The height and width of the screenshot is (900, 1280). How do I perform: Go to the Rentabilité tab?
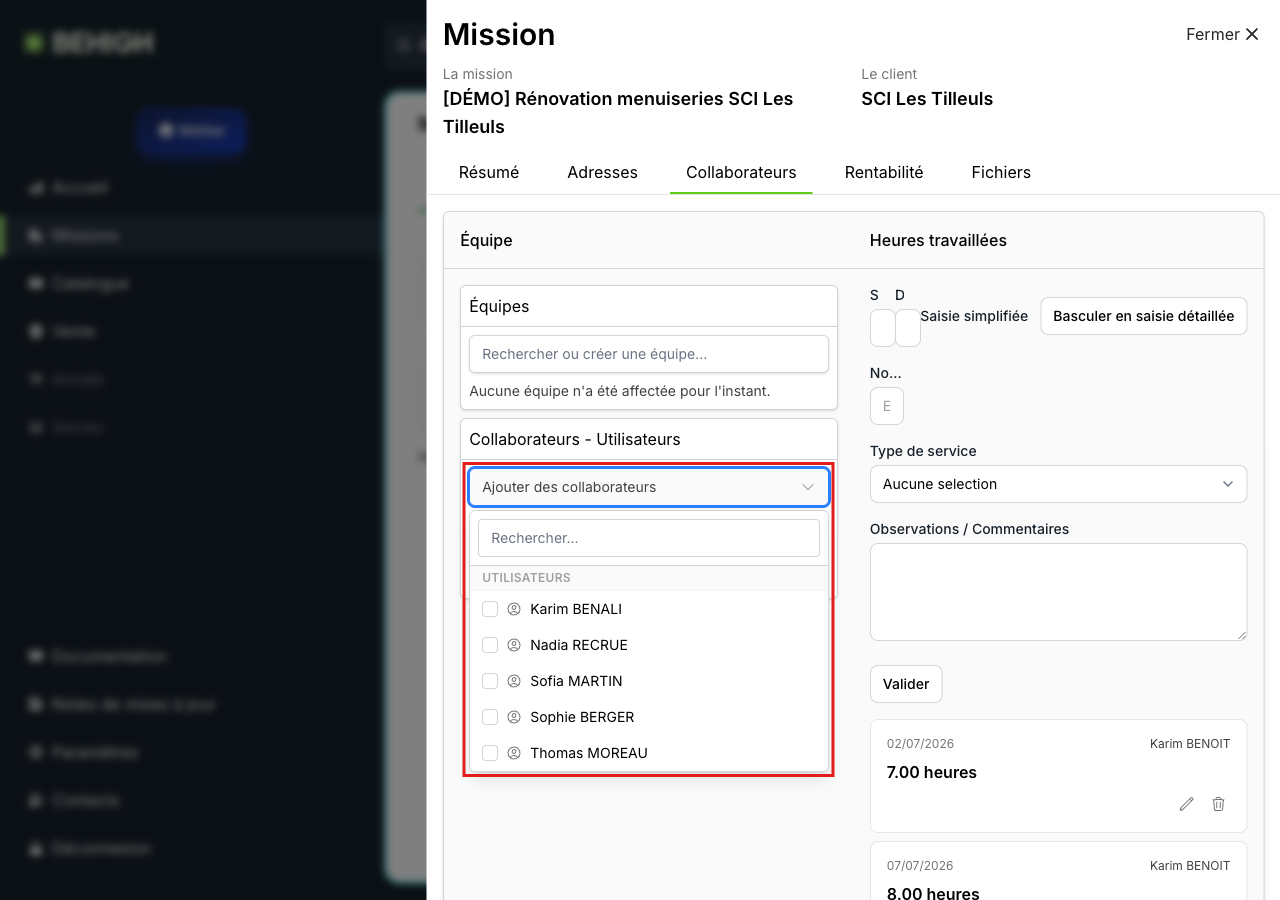(884, 172)
